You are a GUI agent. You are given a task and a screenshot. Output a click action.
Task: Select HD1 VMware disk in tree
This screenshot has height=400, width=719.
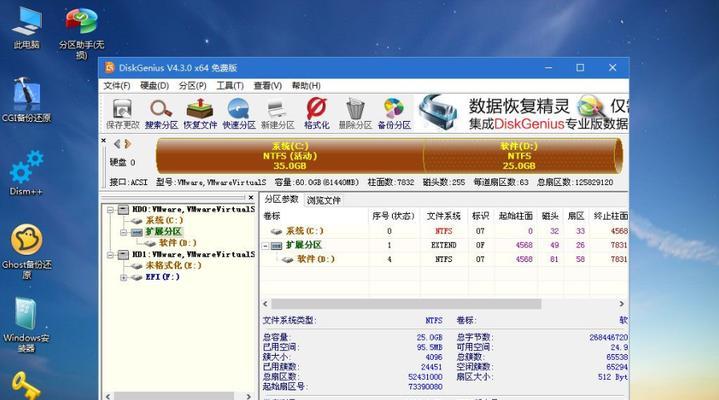tap(193, 254)
